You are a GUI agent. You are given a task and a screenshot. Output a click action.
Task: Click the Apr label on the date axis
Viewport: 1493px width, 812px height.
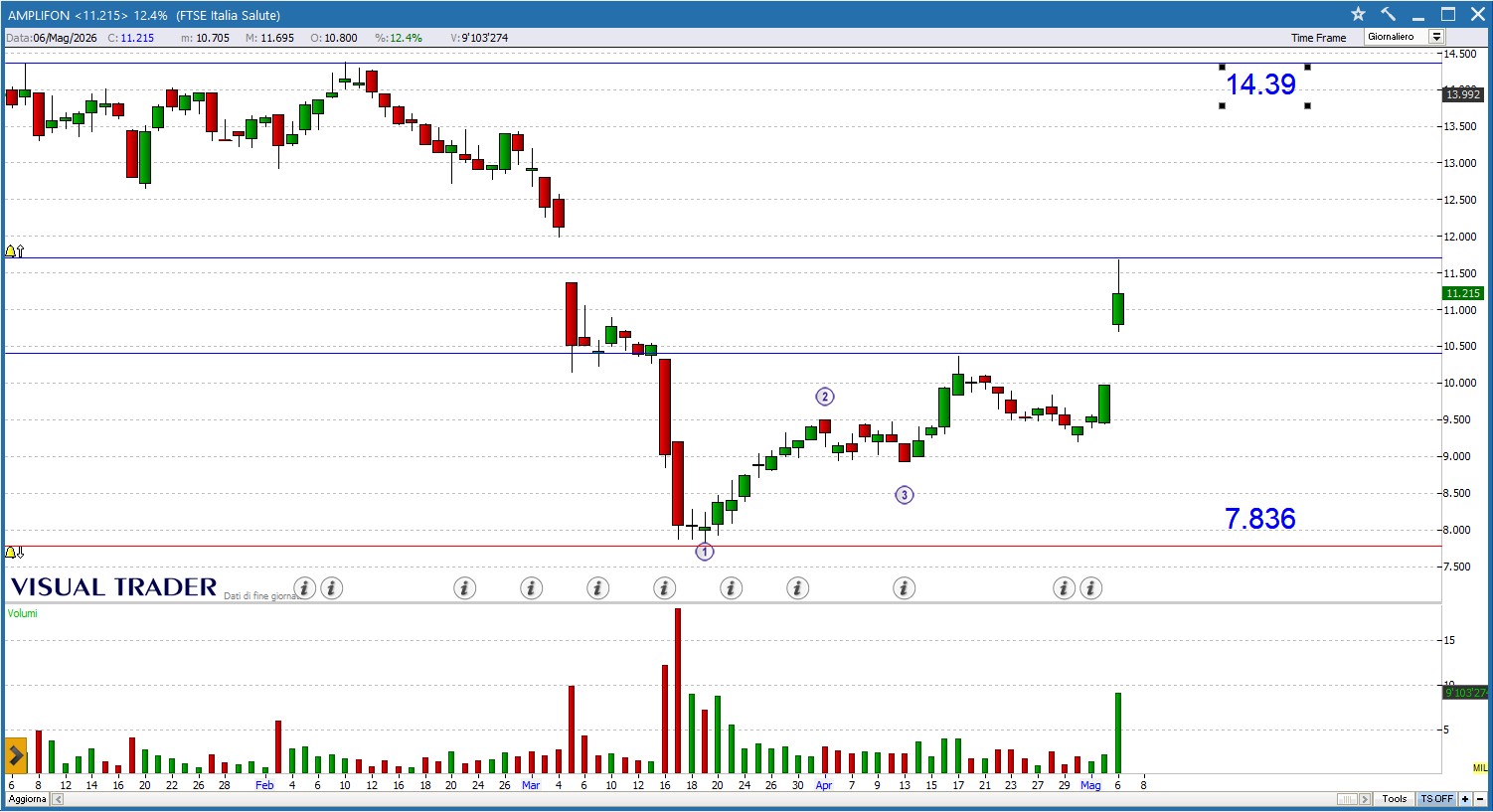coord(824,785)
